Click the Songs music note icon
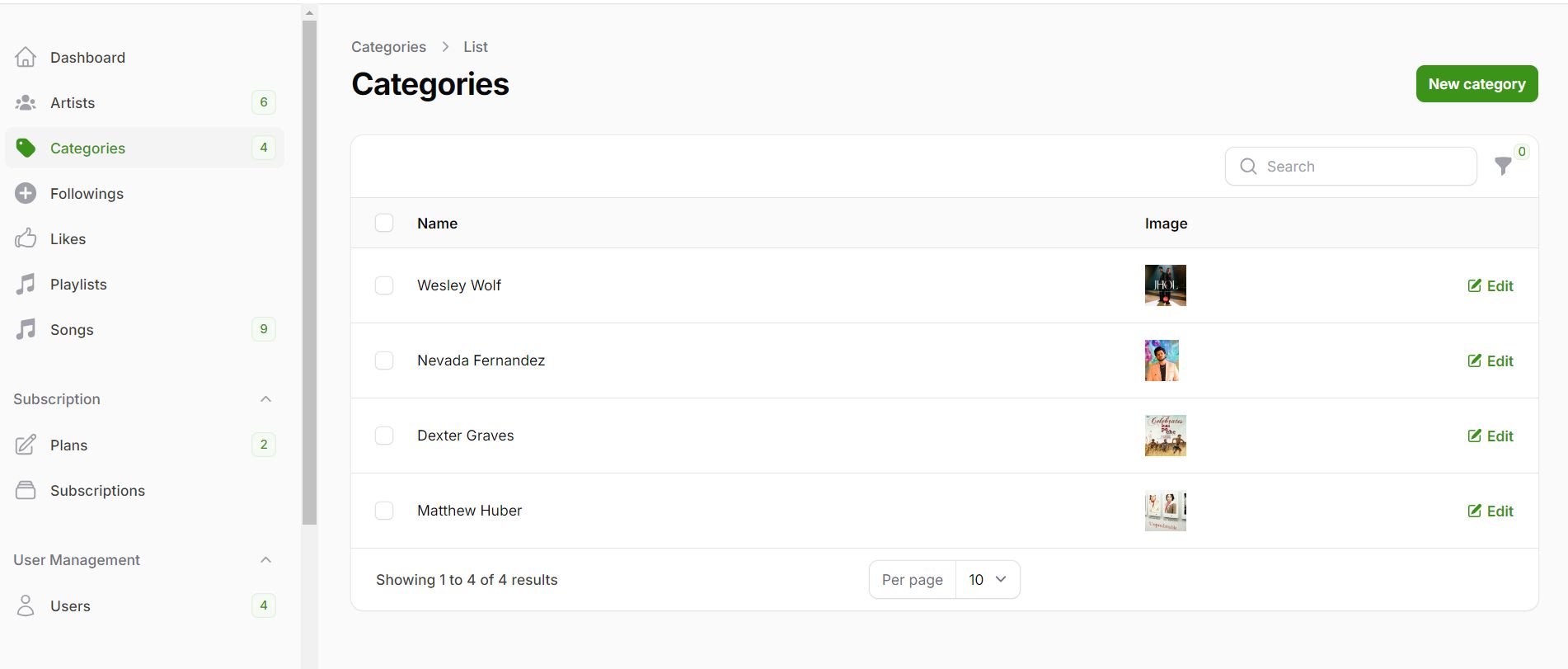This screenshot has width=1568, height=669. pyautogui.click(x=26, y=329)
